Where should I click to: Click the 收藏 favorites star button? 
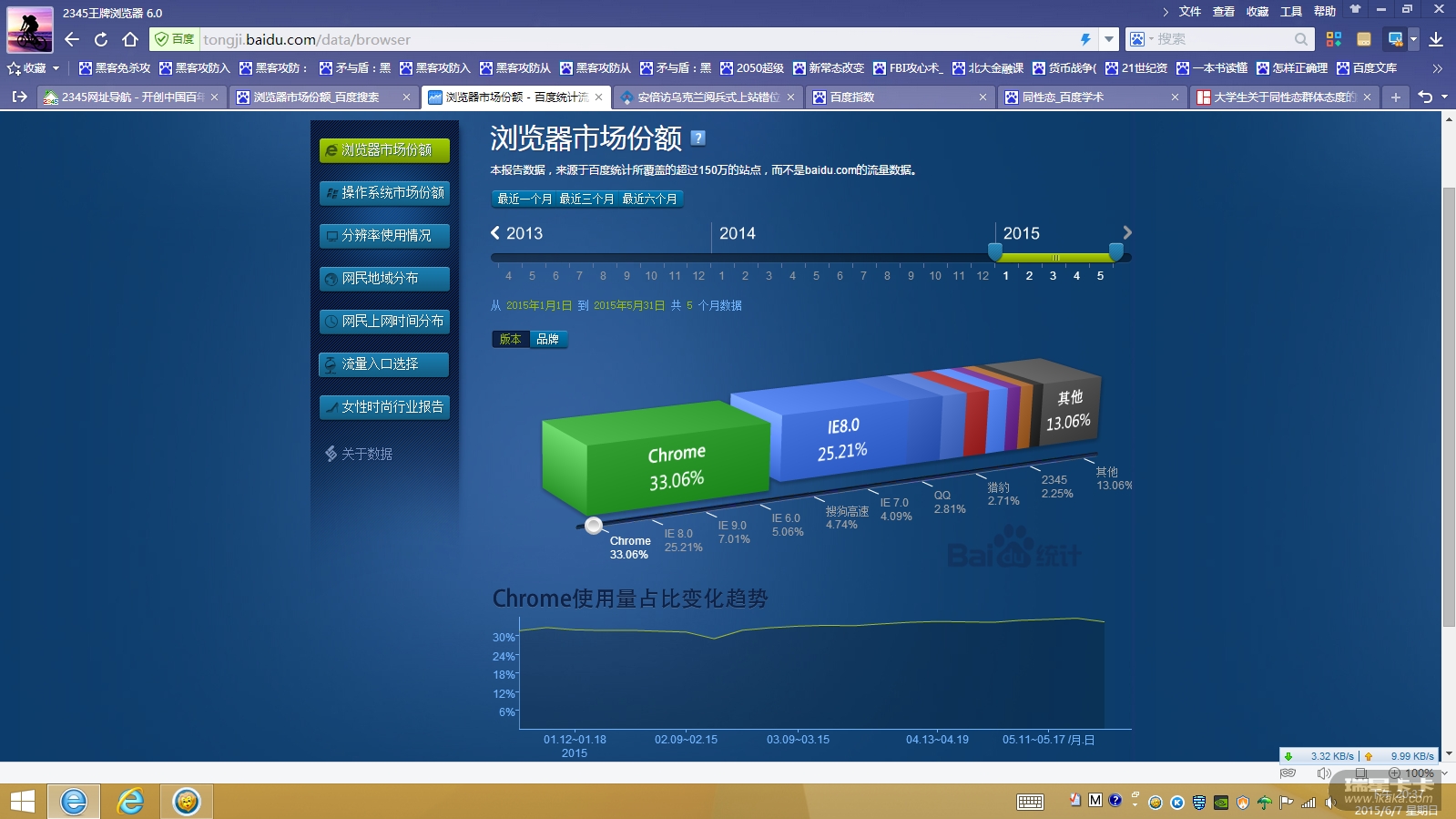26,68
